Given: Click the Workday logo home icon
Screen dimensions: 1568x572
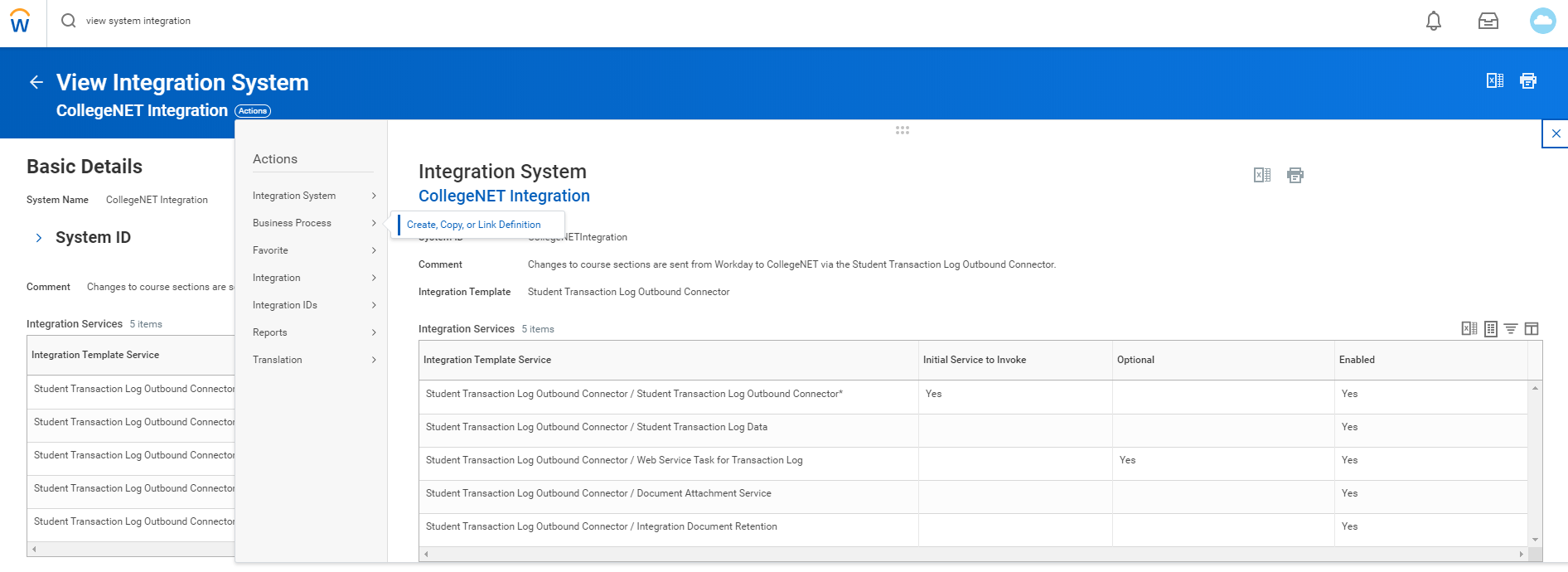Looking at the screenshot, I should [20, 21].
